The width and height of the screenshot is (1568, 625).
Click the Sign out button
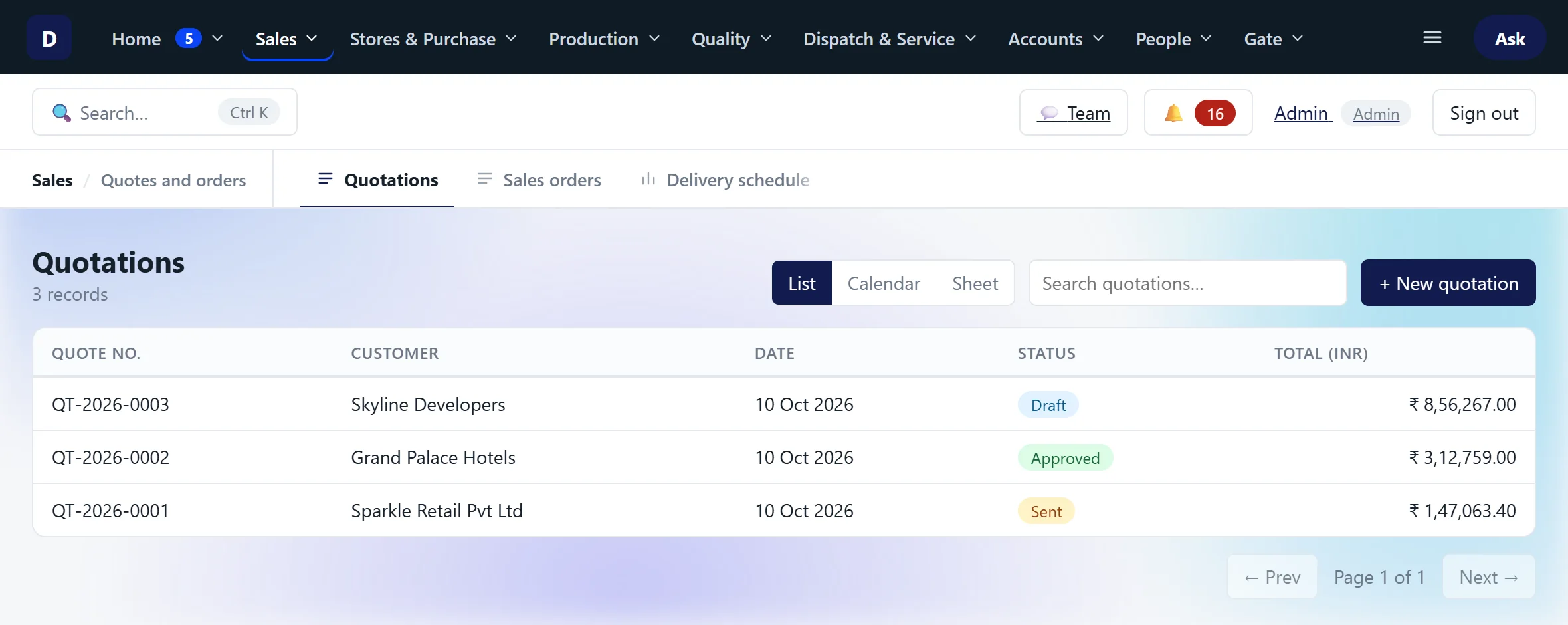(x=1484, y=113)
